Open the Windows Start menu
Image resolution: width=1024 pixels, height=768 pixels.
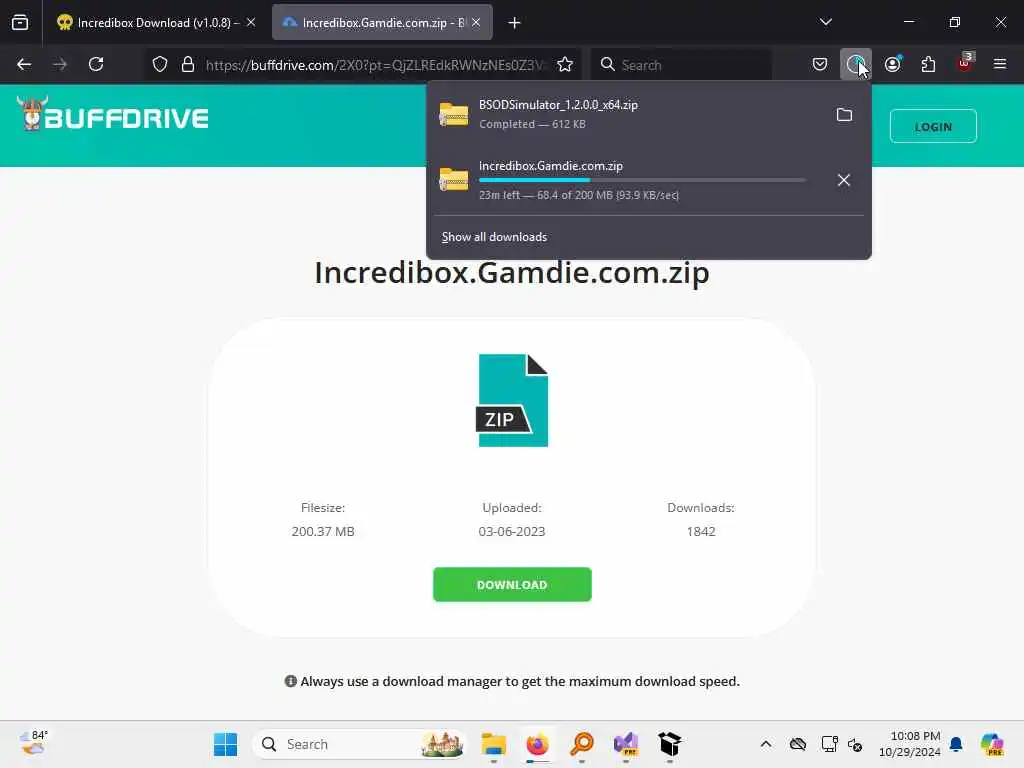225,744
